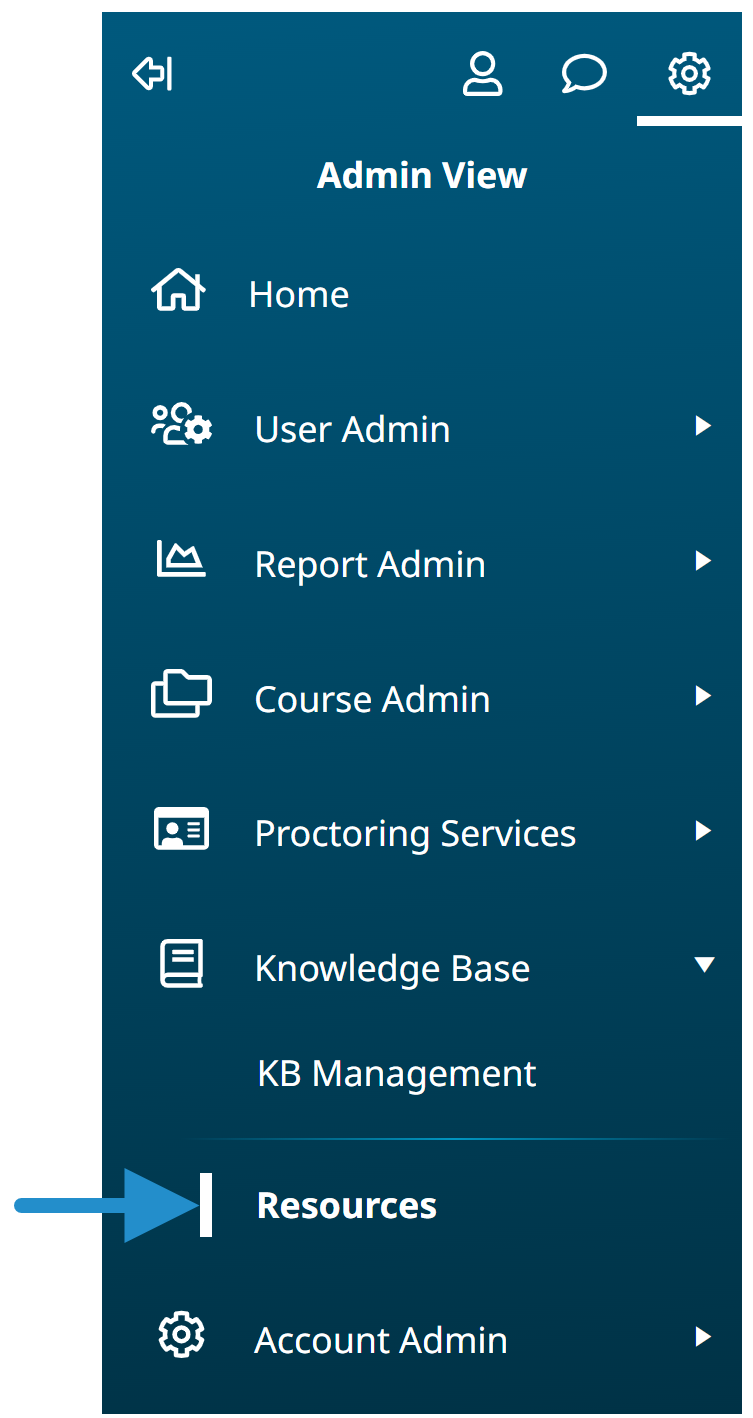Open the user profile icon tab
Viewport: 753px width, 1418px height.
click(x=482, y=74)
